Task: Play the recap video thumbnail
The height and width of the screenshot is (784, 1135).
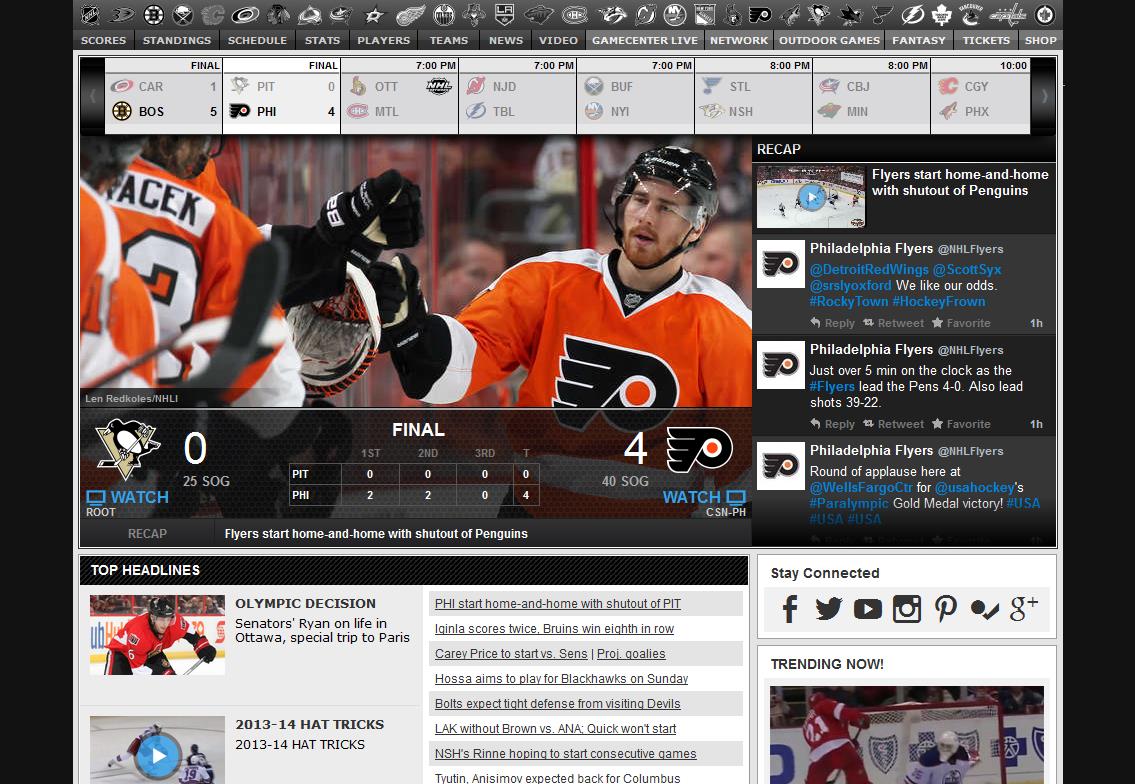Action: click(811, 196)
